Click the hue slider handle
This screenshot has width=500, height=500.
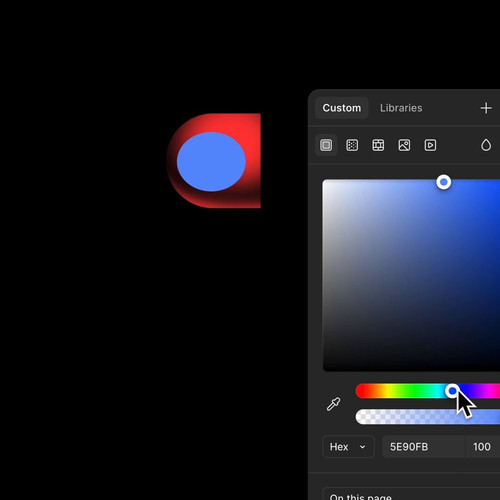coord(452,391)
